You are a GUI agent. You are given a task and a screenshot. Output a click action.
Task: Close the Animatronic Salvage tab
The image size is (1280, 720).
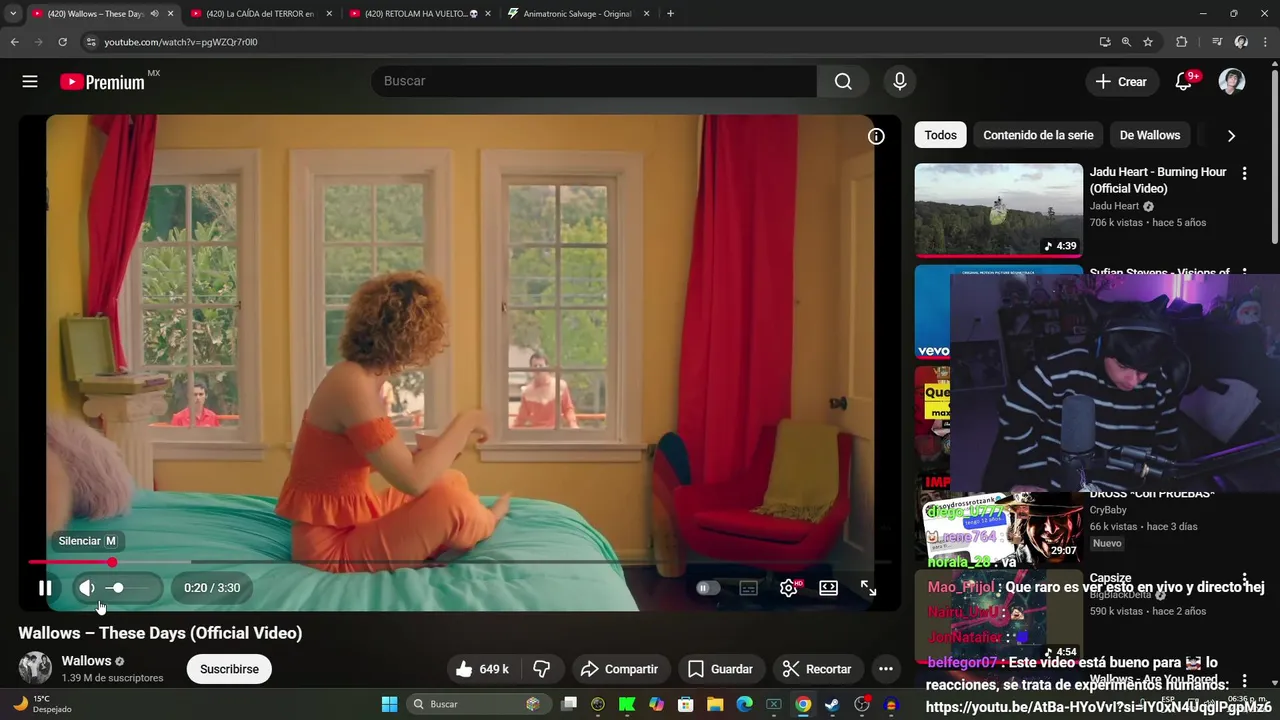[646, 14]
